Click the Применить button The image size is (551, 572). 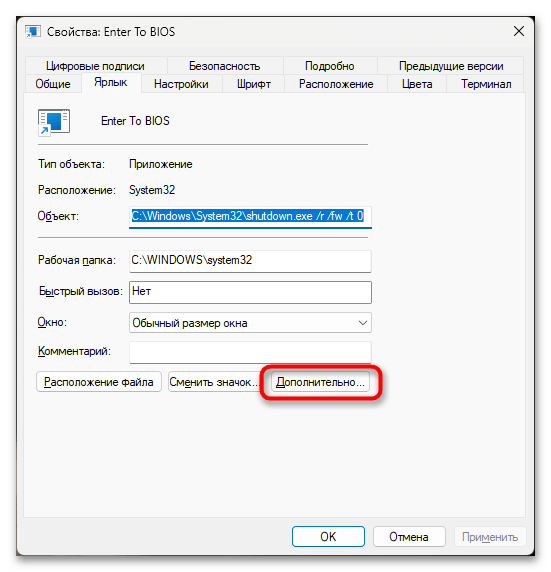[x=490, y=537]
